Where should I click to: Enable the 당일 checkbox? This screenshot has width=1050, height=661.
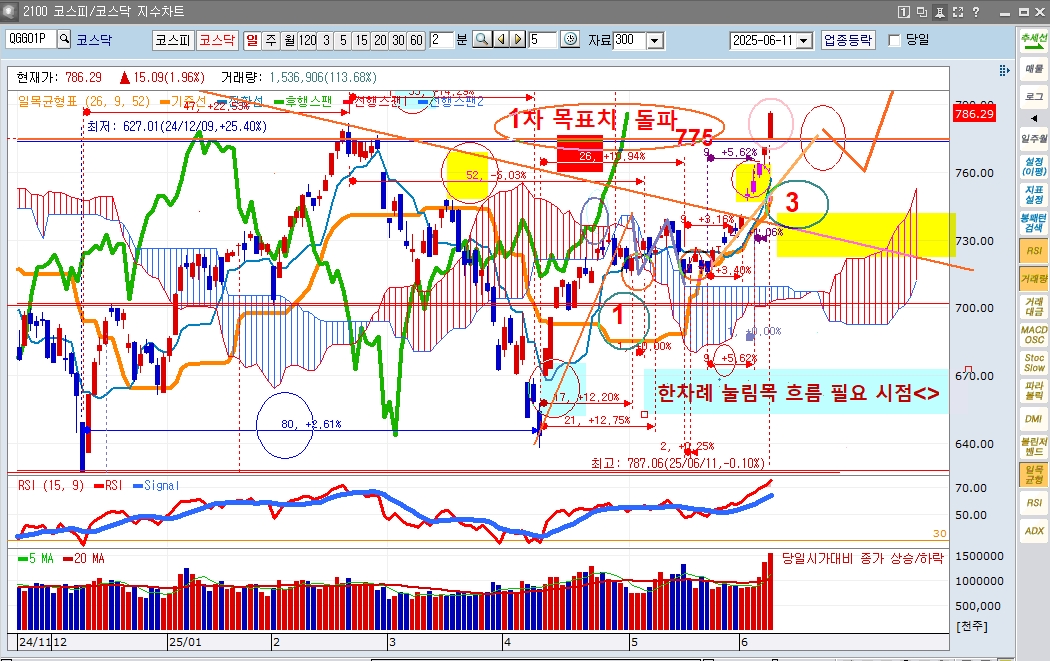[894, 41]
